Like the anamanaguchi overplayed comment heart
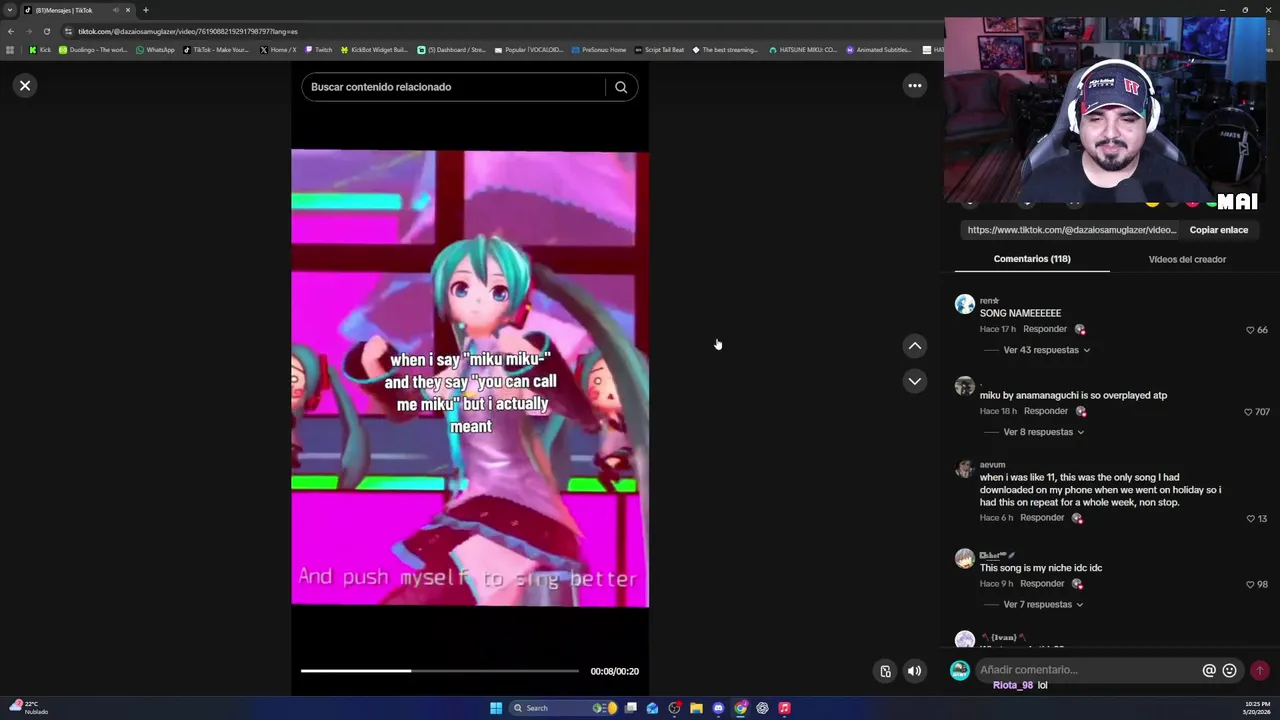This screenshot has height=720, width=1280. point(1248,412)
